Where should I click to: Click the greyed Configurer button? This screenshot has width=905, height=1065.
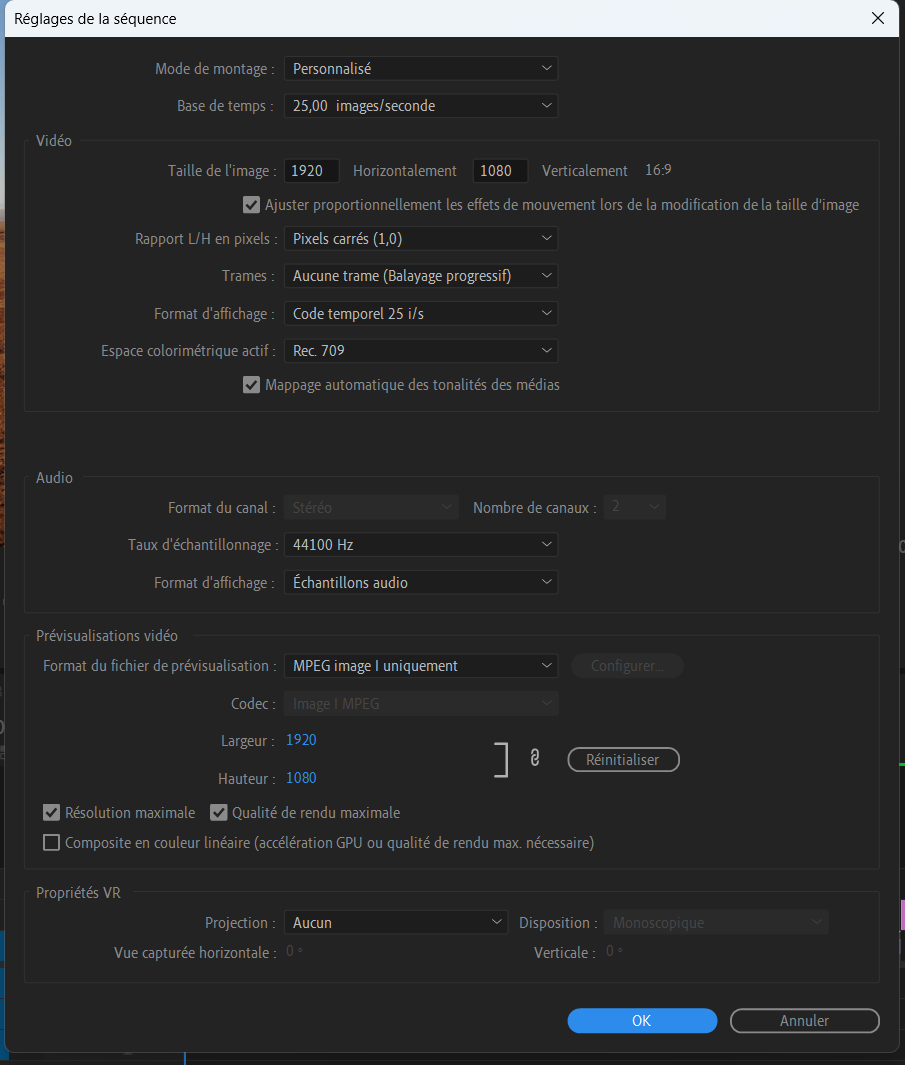tap(627, 666)
